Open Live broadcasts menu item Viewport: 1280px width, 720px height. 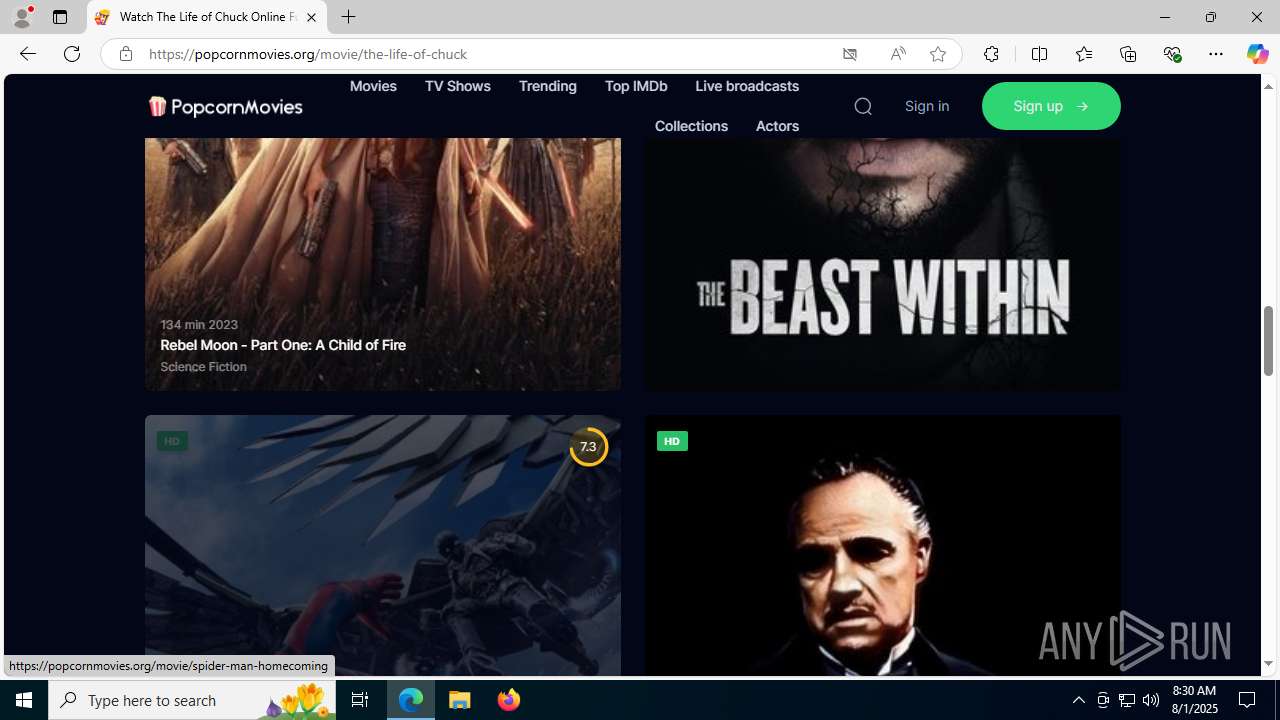coord(747,86)
